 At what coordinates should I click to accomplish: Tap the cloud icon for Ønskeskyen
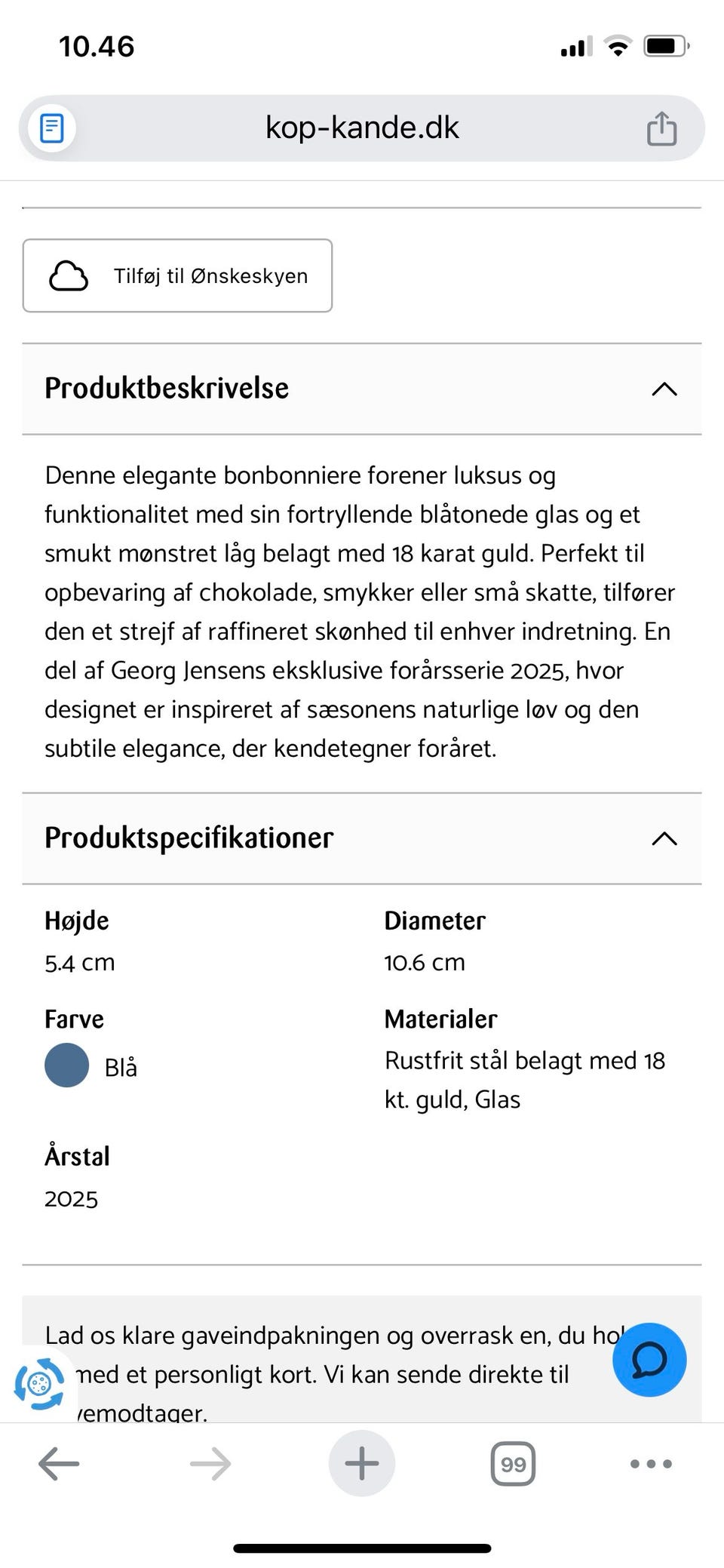pyautogui.click(x=69, y=276)
